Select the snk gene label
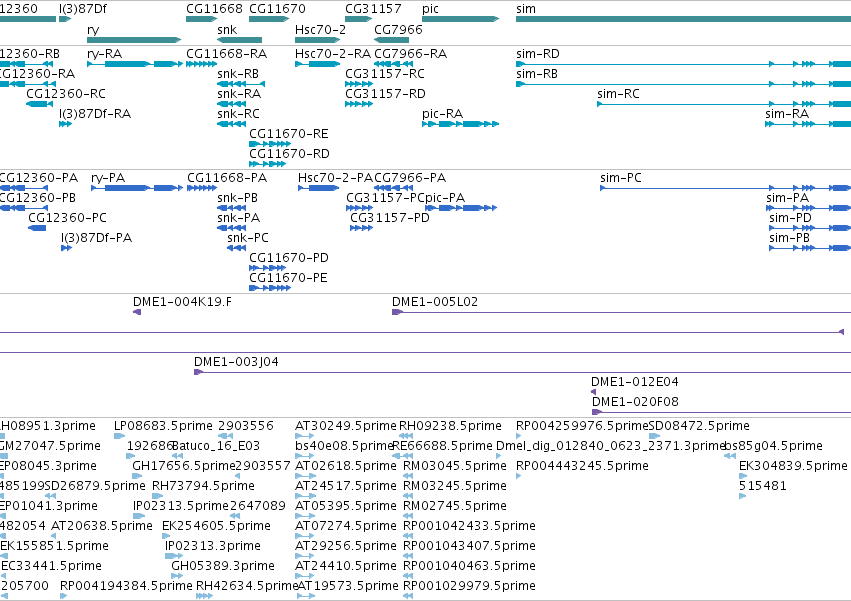 pyautogui.click(x=227, y=29)
